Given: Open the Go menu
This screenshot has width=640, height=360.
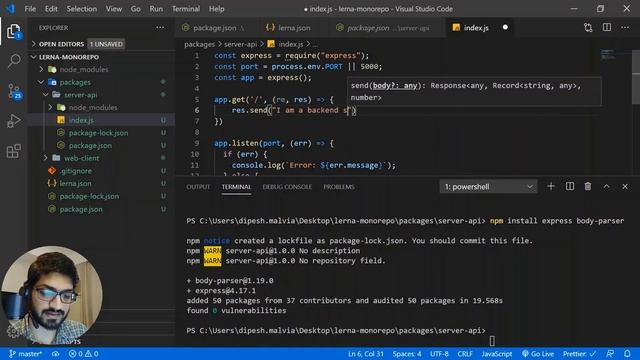Looking at the screenshot, I should click(136, 9).
